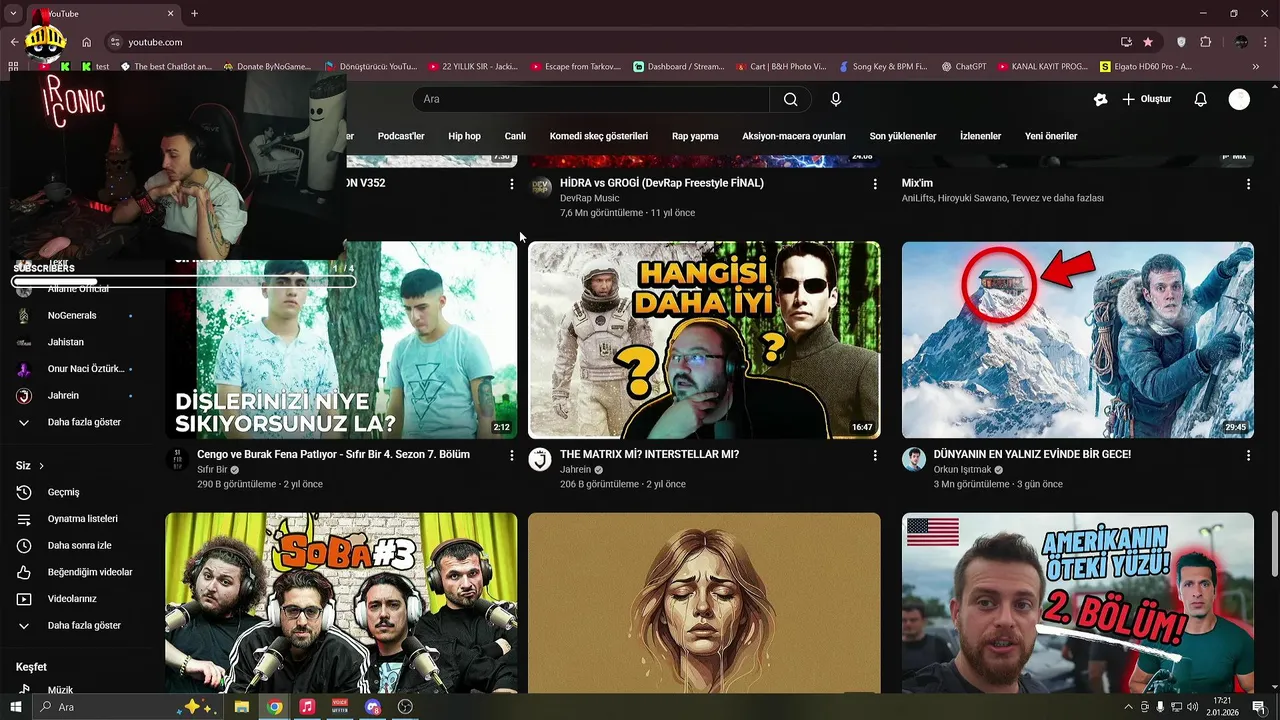The image size is (1280, 720).
Task: Open Orkun Işıtmak channel avatar
Action: pos(913,459)
